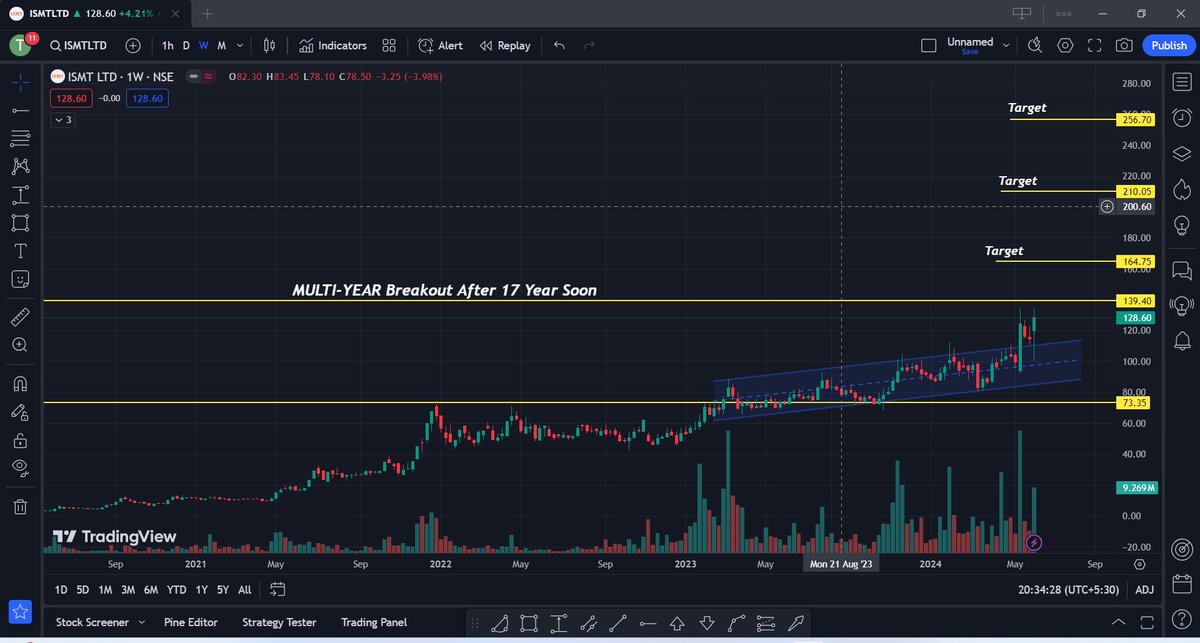Open the chats speech bubble panel
The image size is (1200, 643).
pos(1181,269)
